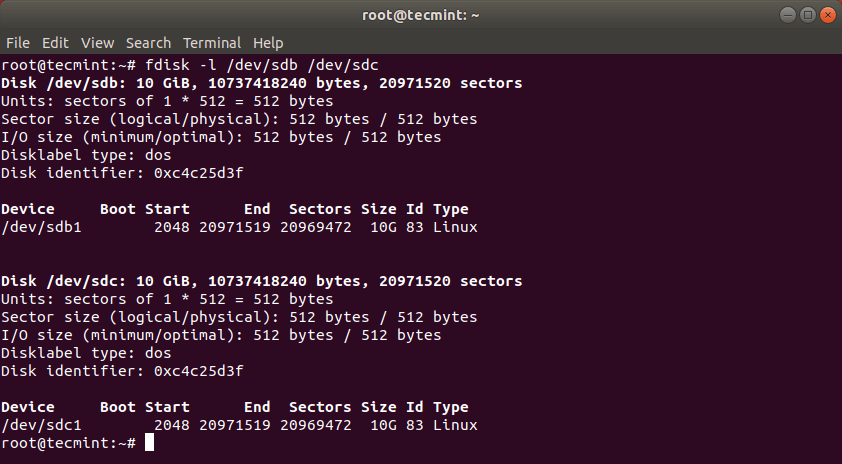Click the terminal cursor at the last prompt

tap(149, 443)
